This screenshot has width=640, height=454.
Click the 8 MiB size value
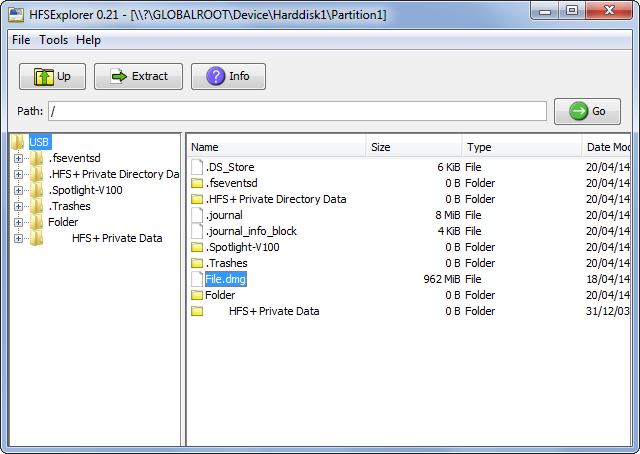click(x=448, y=215)
